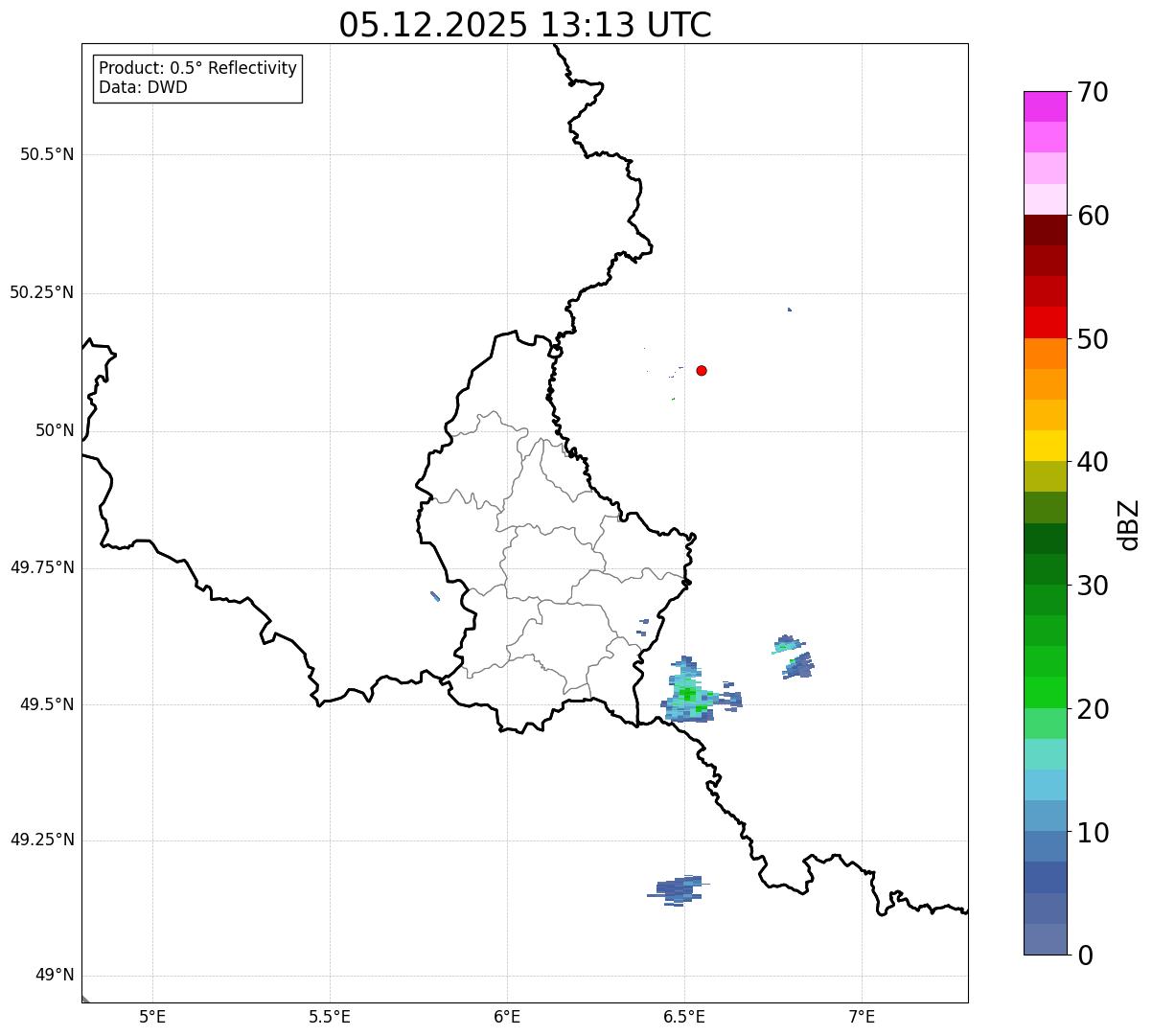This screenshot has height=1036, width=1152.
Task: Click the small echo cluster near 6.8°E
Action: pos(794,656)
